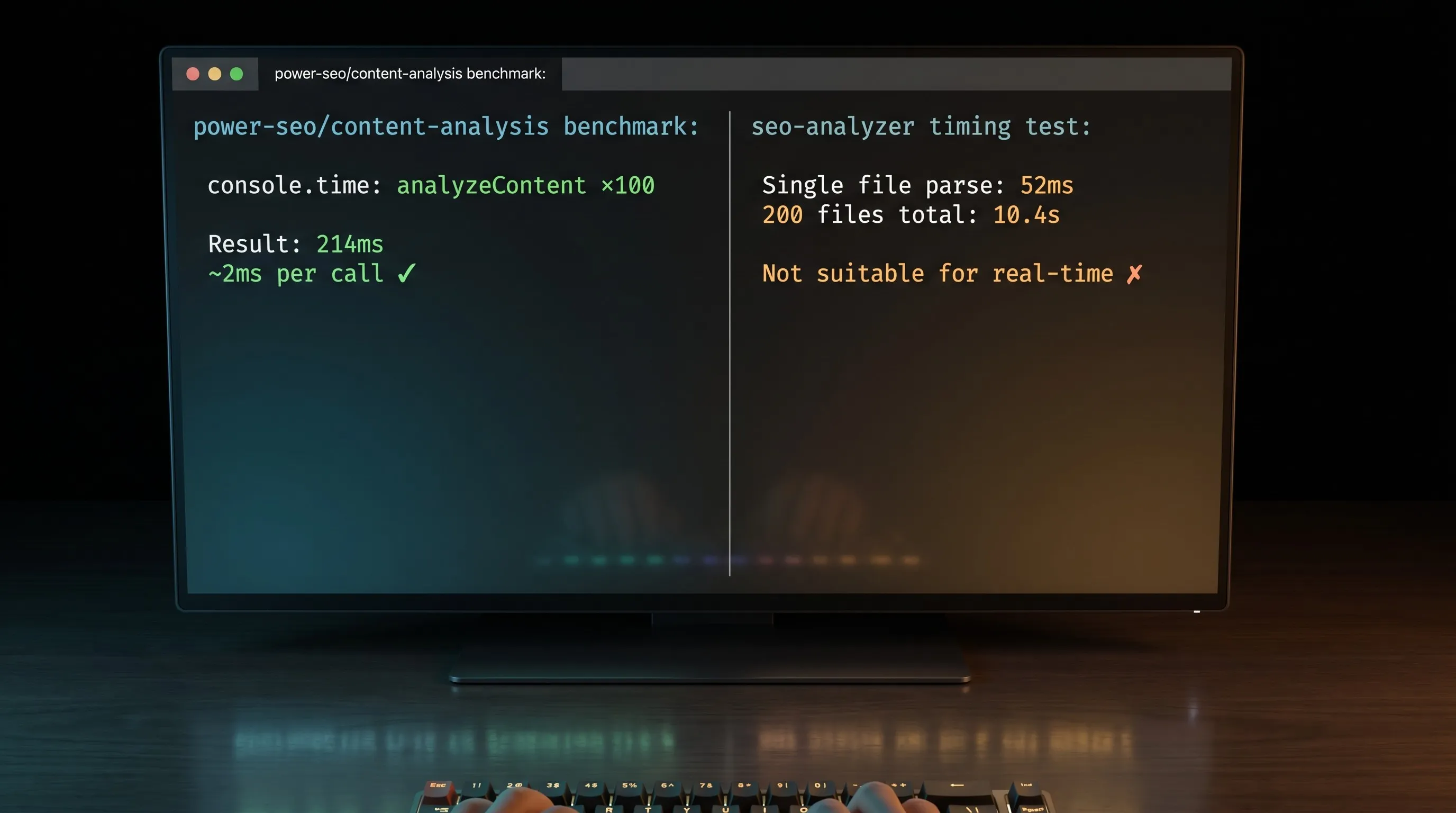Click the red indicator light right of the divider

pos(766,559)
